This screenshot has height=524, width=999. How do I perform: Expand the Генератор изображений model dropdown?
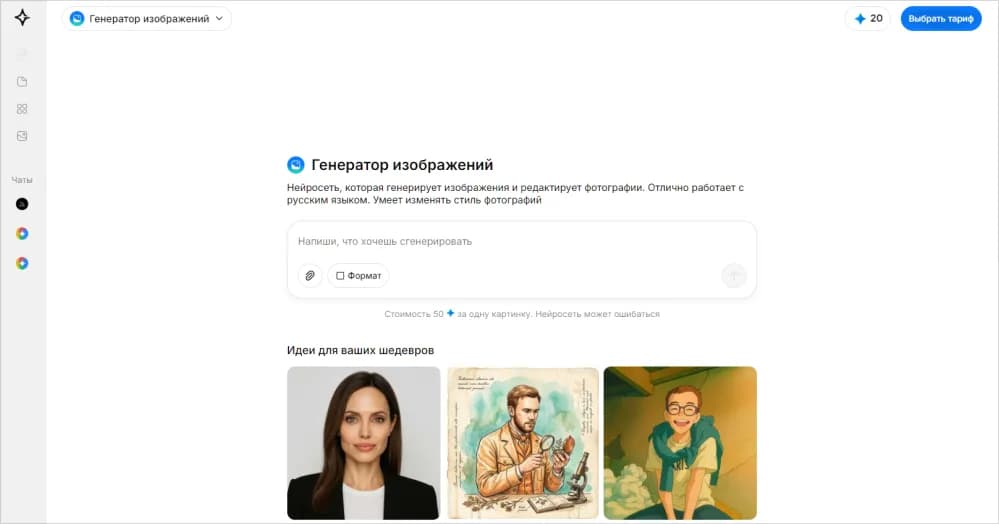147,18
